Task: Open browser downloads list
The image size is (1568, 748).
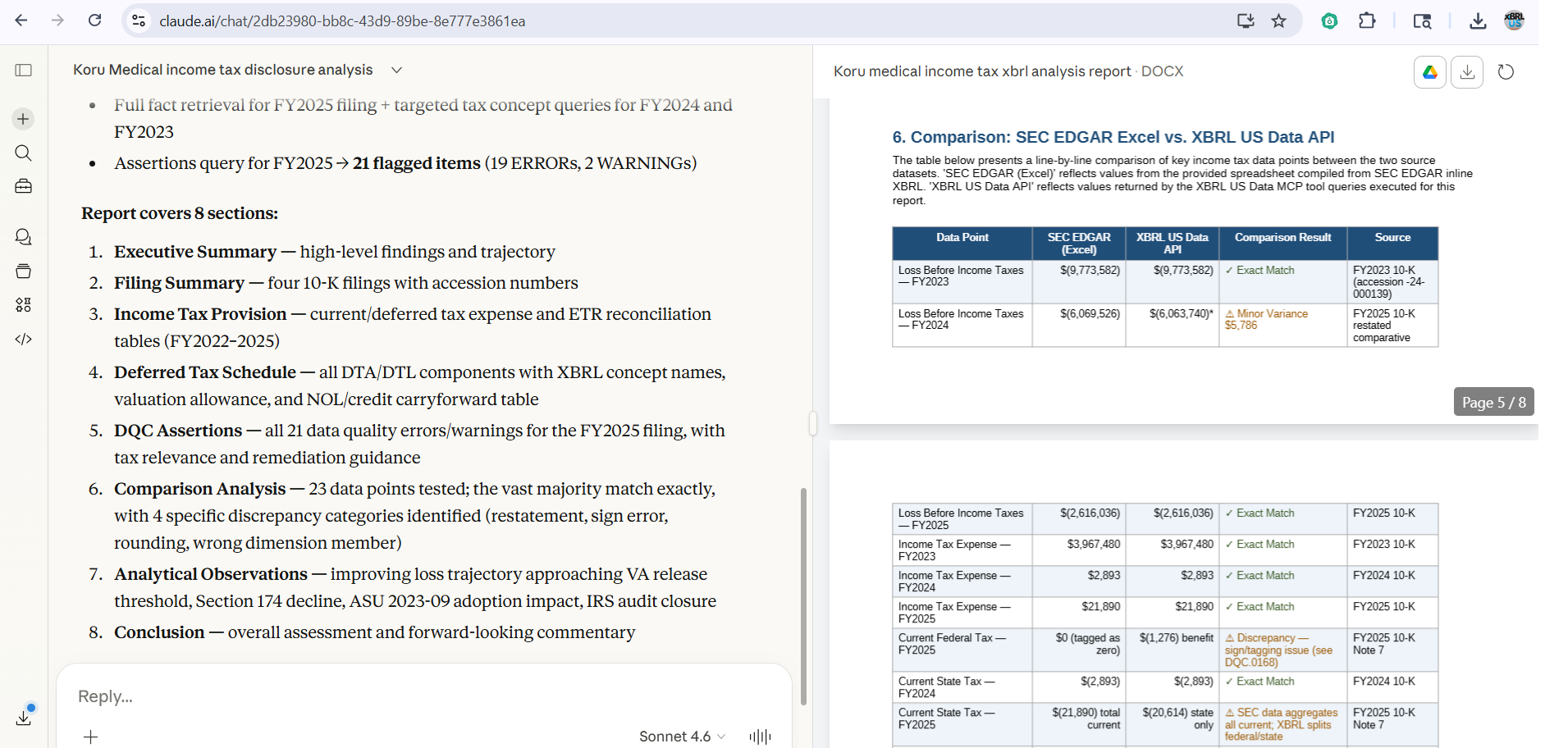Action: [x=1477, y=21]
